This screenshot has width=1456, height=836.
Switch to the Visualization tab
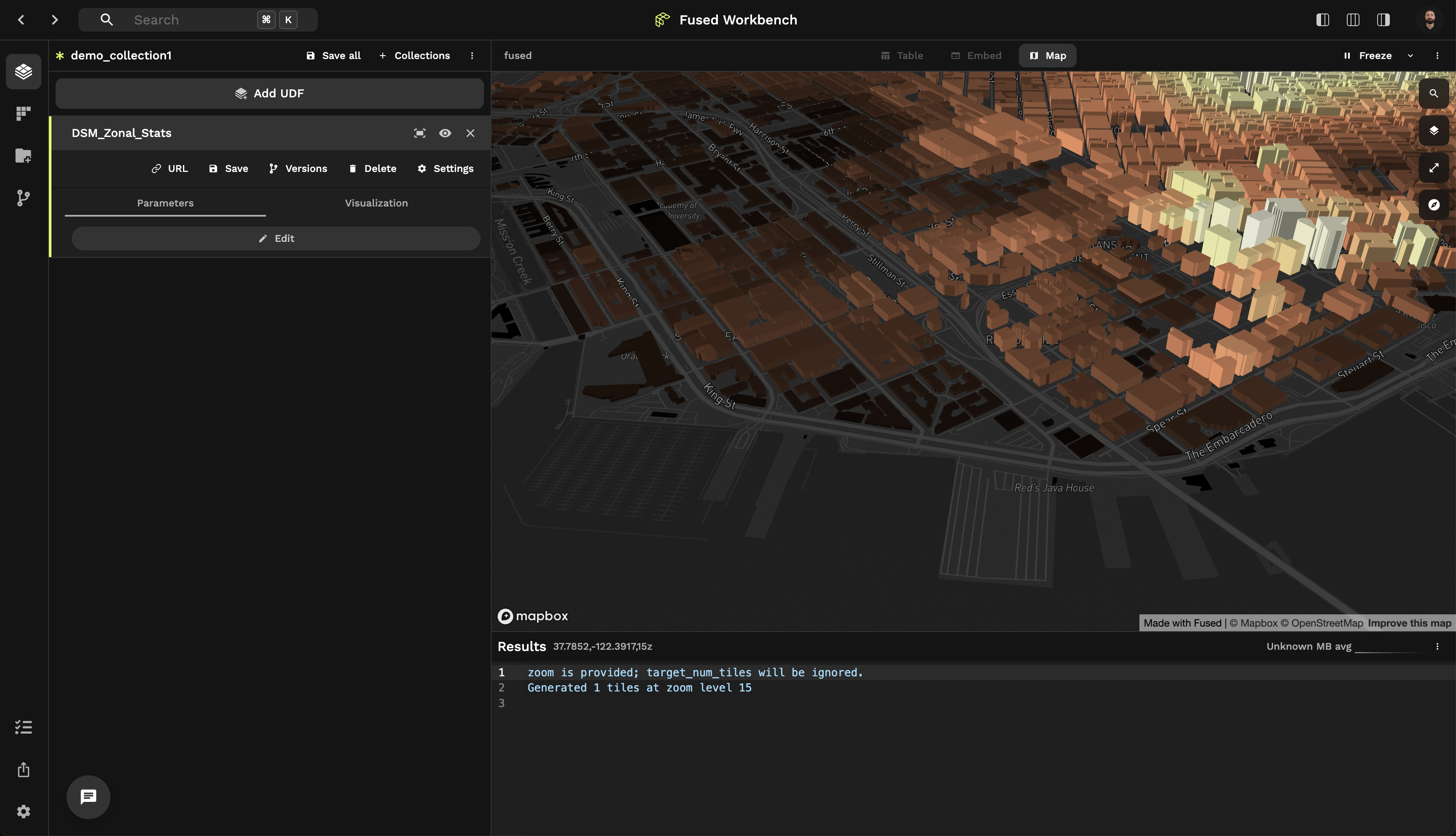pyautogui.click(x=376, y=203)
